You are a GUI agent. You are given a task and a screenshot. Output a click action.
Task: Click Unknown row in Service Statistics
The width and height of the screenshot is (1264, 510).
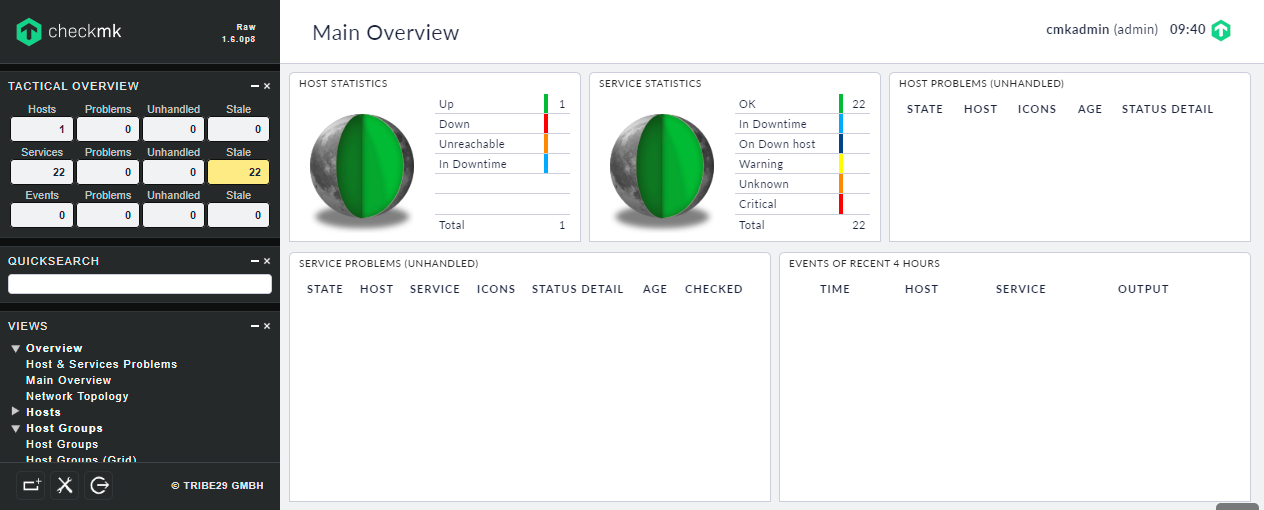coord(802,184)
